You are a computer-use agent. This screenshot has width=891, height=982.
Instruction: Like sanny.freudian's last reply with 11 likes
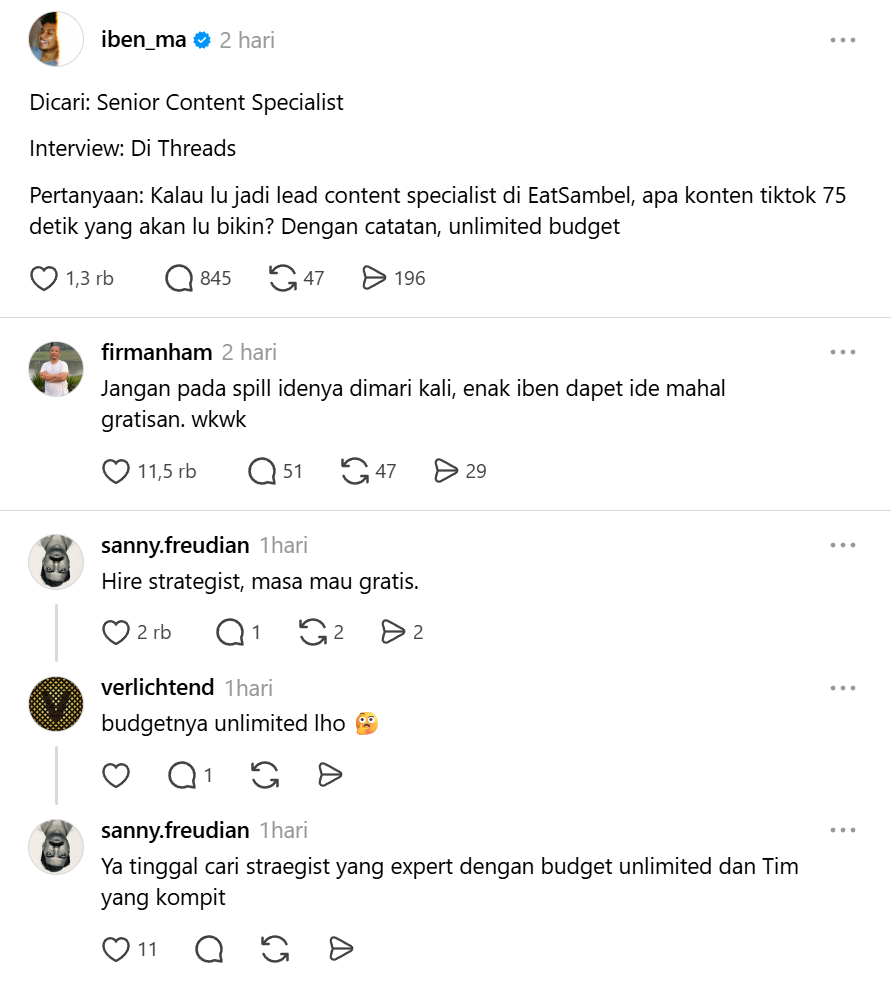(x=116, y=949)
